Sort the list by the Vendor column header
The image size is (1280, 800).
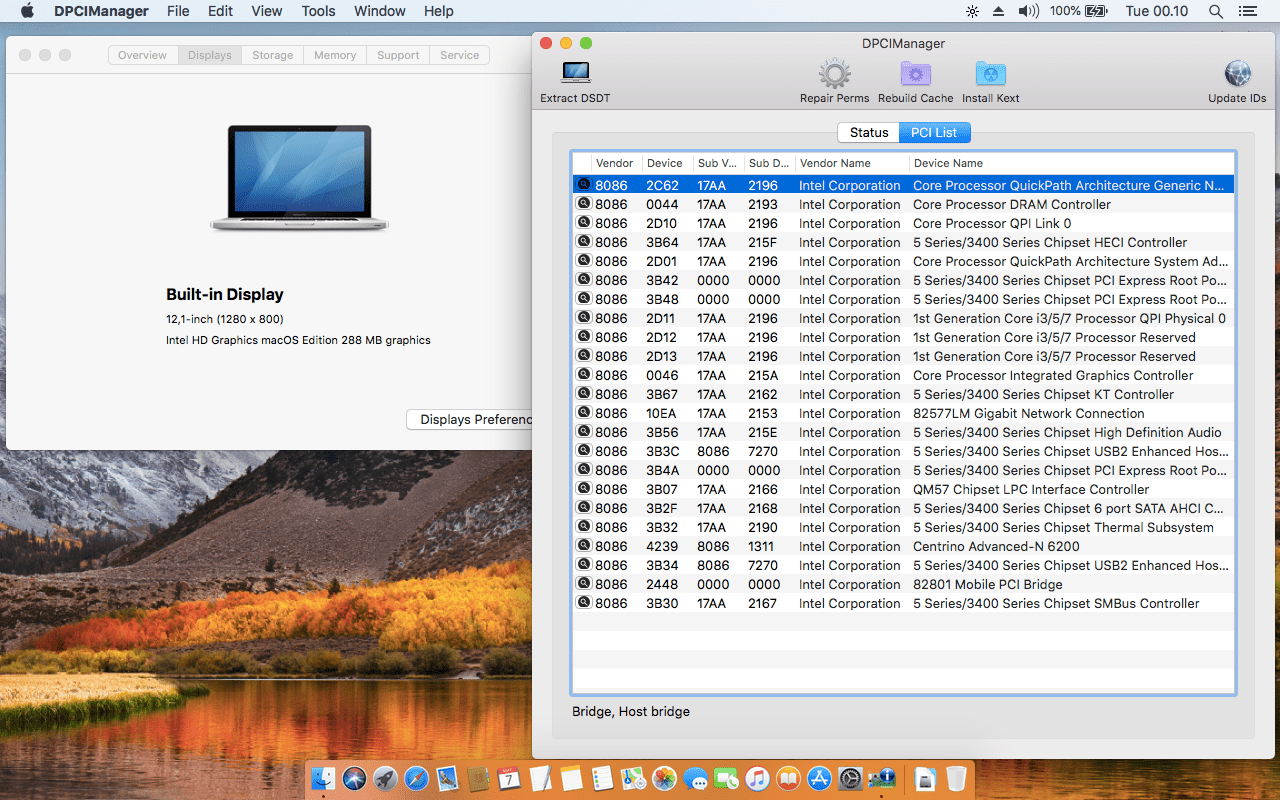click(615, 163)
